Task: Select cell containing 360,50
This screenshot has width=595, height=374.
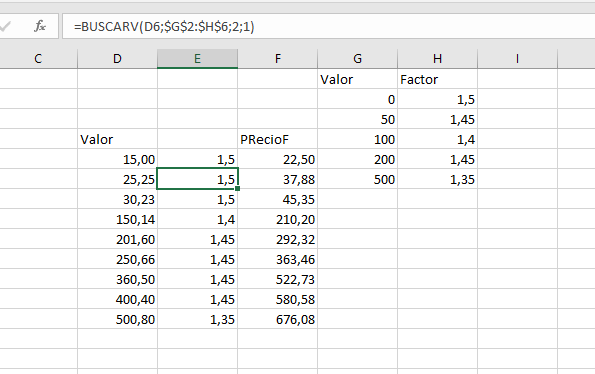Action: point(117,280)
